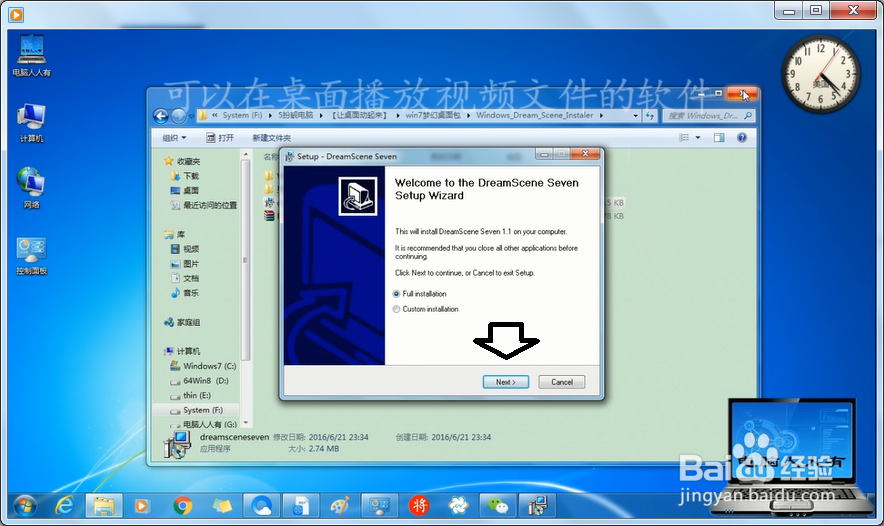884x526 pixels.
Task: Go back in Explorer window
Action: coord(161,116)
